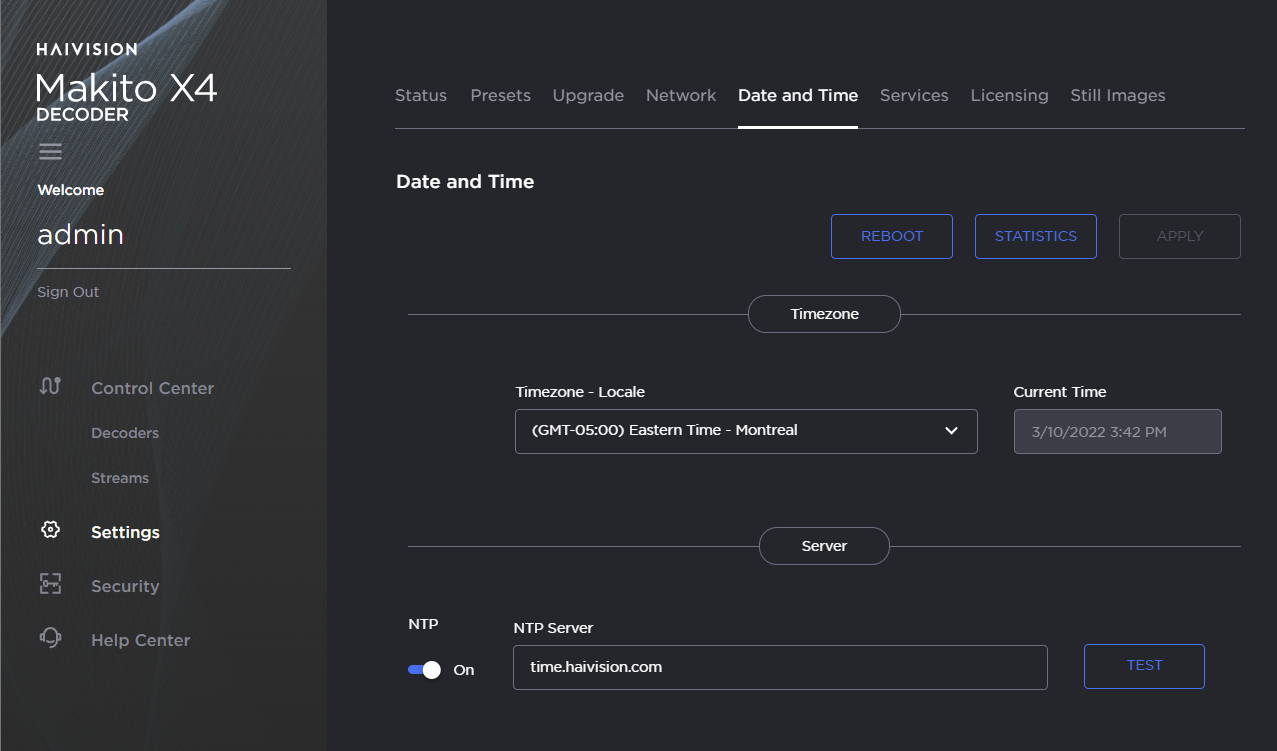Open the Streams section
The height and width of the screenshot is (751, 1277).
pyautogui.click(x=119, y=477)
